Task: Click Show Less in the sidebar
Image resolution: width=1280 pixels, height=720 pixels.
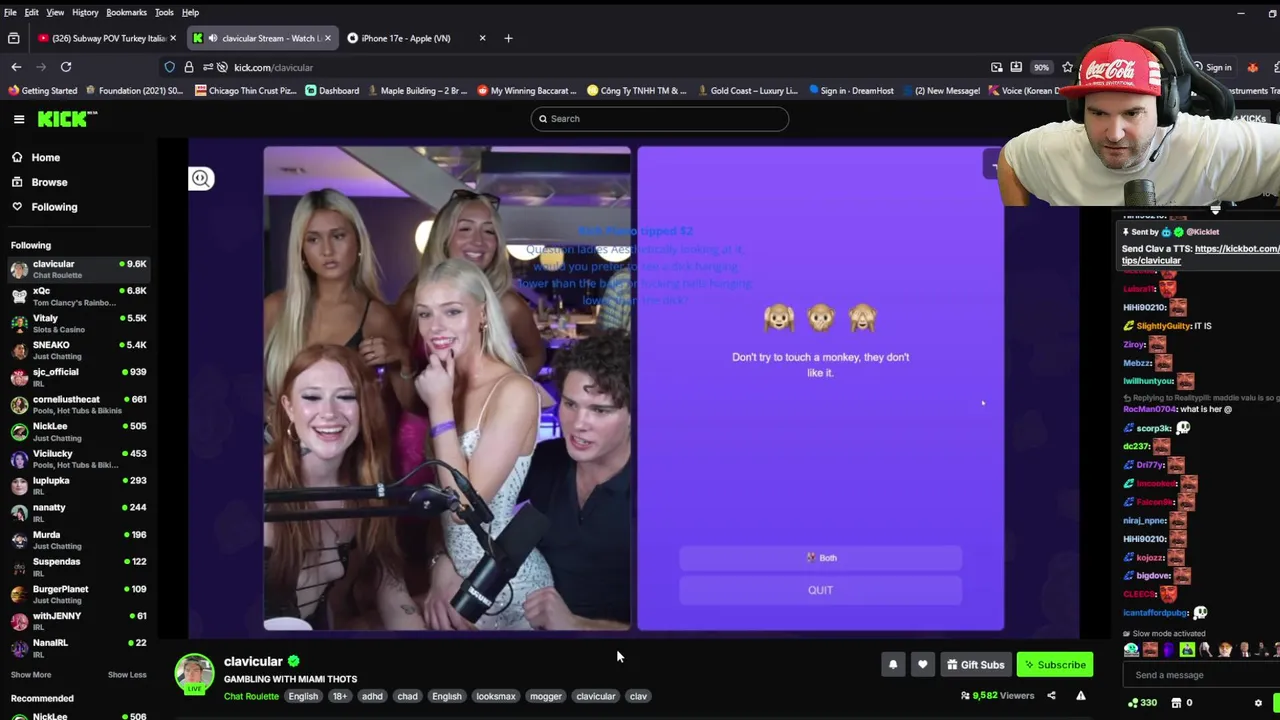Action: [x=127, y=675]
